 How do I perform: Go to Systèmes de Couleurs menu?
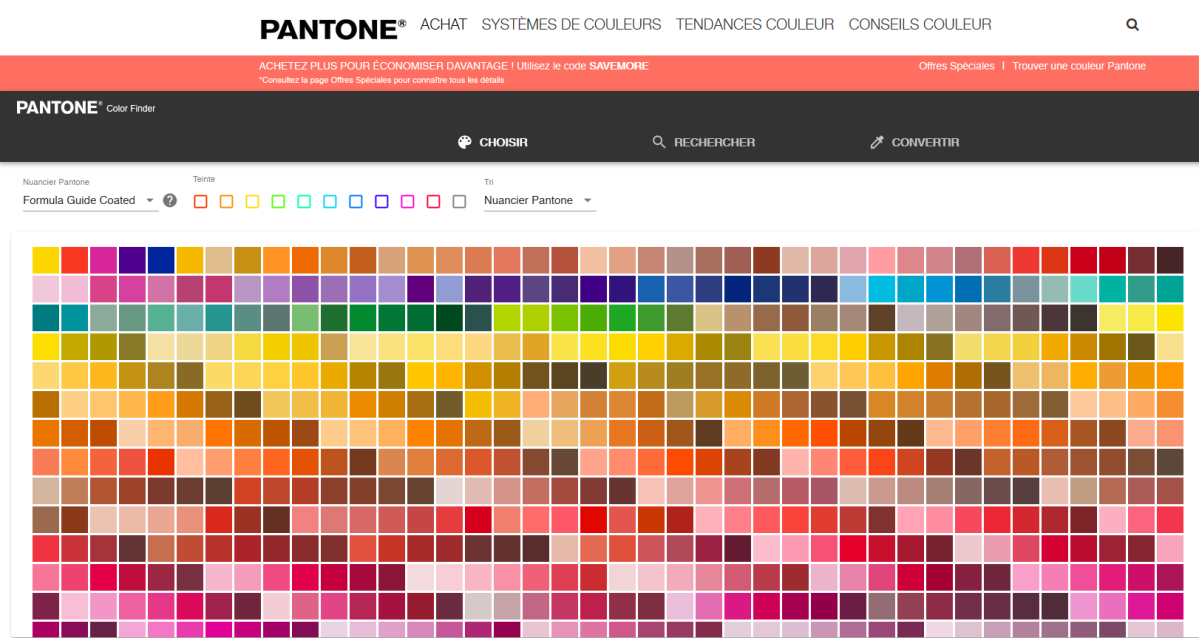tap(571, 25)
